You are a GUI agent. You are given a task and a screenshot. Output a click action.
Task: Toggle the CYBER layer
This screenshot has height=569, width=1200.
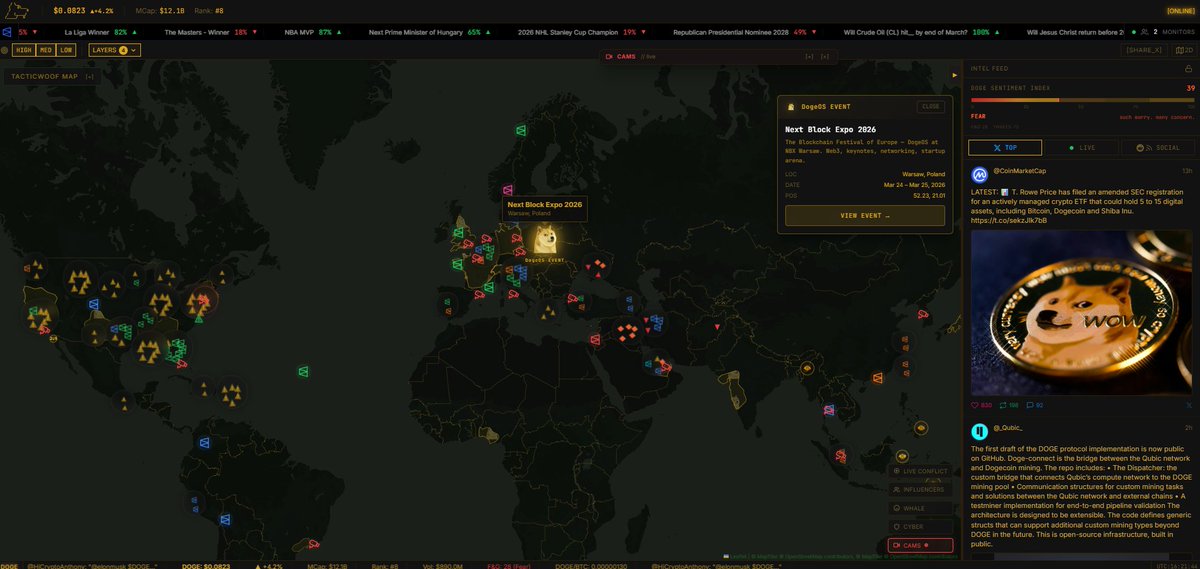(919, 526)
